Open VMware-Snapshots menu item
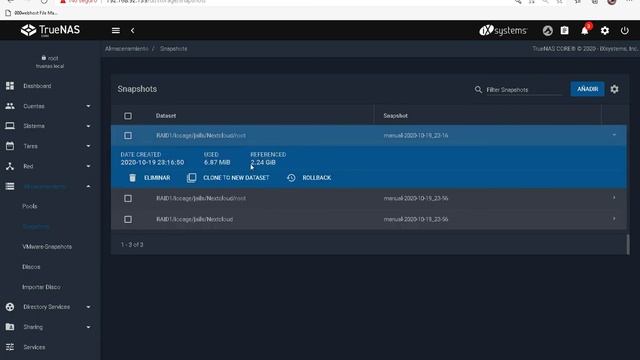 (x=47, y=247)
